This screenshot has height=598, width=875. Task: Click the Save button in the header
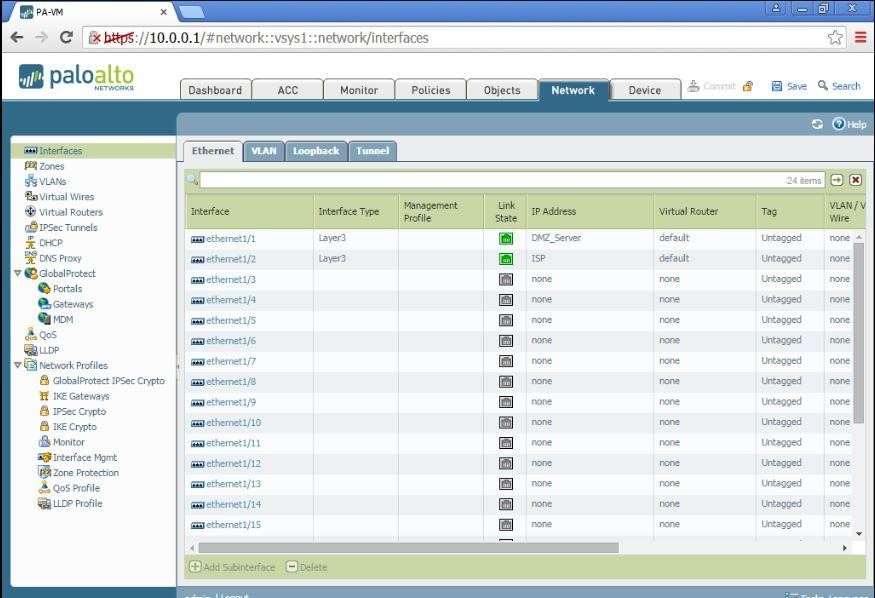point(789,86)
